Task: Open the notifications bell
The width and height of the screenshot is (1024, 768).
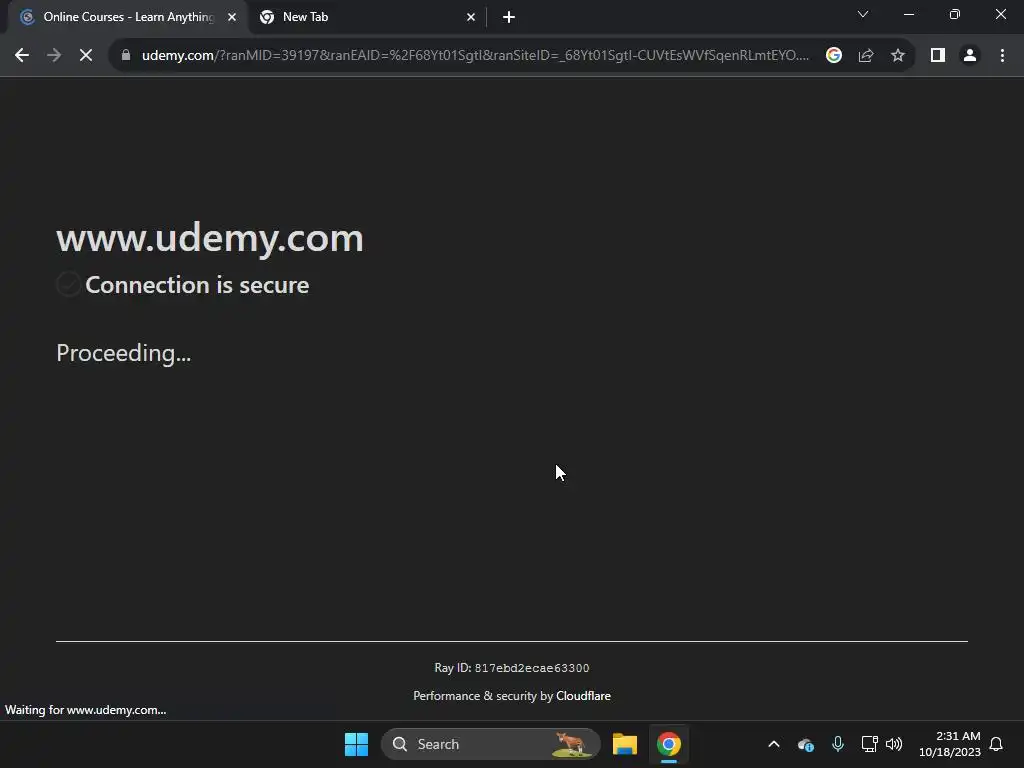Action: click(x=996, y=744)
